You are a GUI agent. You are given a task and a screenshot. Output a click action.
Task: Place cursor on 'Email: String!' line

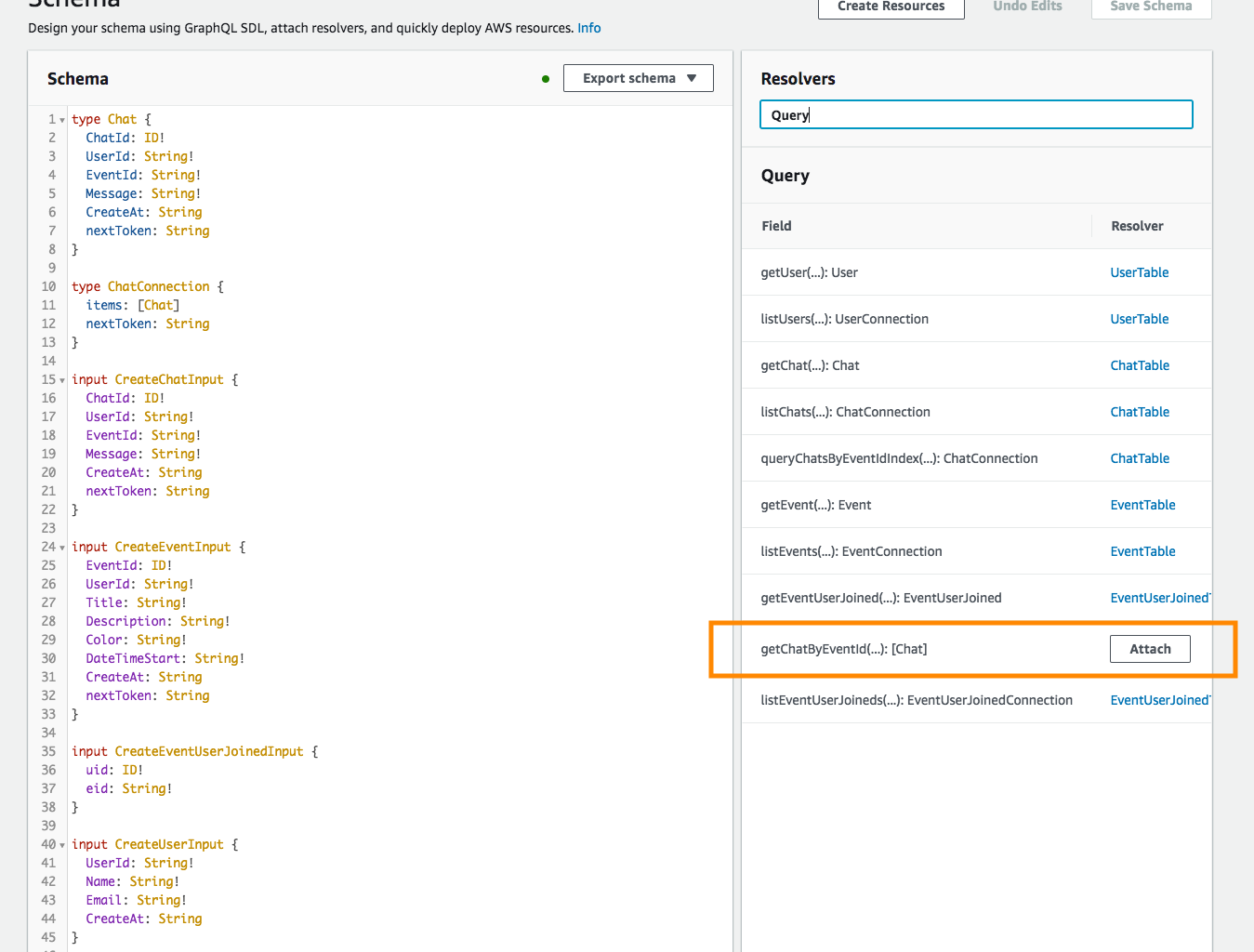click(x=136, y=900)
